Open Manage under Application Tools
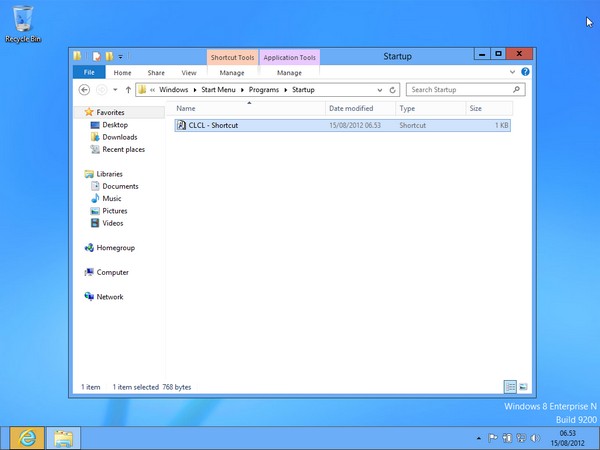Viewport: 600px width, 450px height. click(289, 73)
